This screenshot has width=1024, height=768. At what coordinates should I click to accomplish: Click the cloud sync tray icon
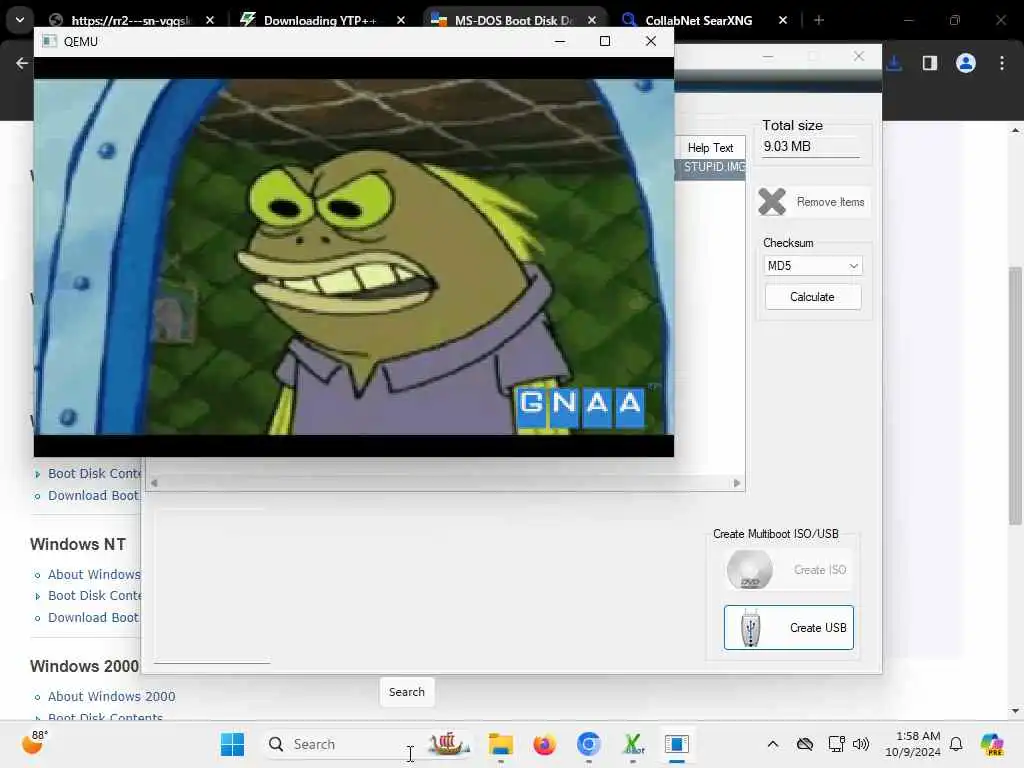(x=805, y=744)
